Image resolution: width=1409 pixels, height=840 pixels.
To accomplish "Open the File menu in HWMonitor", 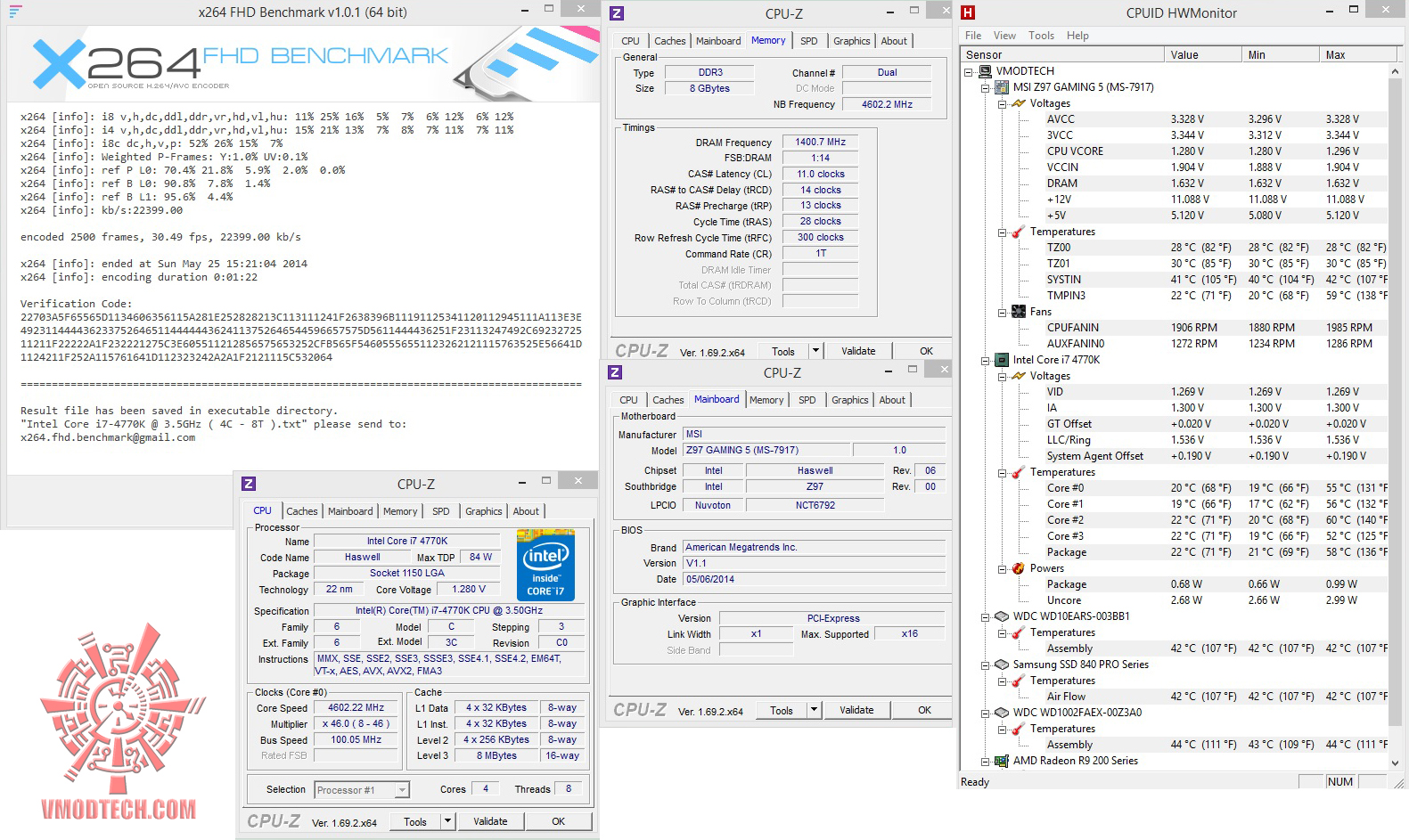I will 973,36.
